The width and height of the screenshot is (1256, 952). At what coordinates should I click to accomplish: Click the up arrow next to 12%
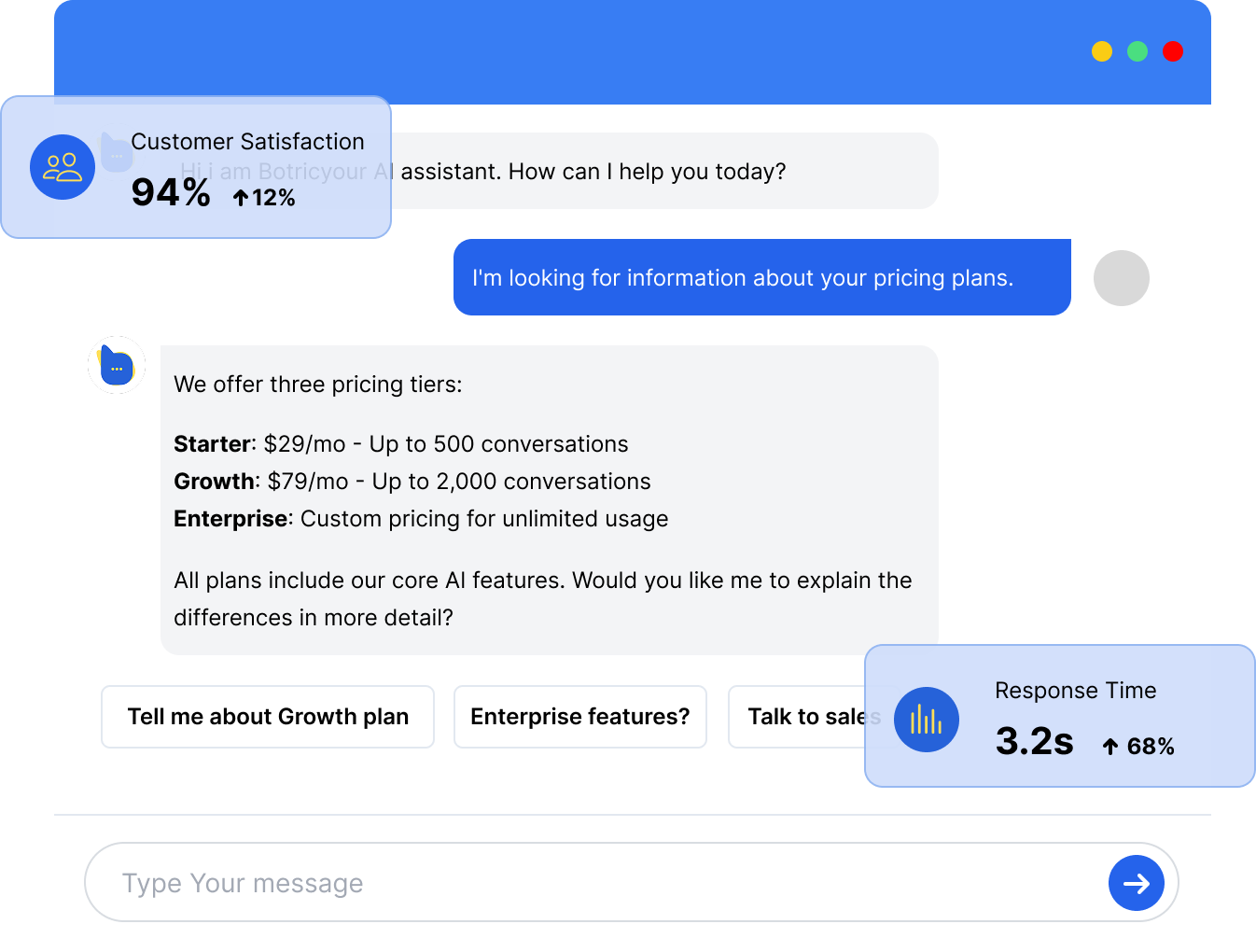(x=241, y=198)
